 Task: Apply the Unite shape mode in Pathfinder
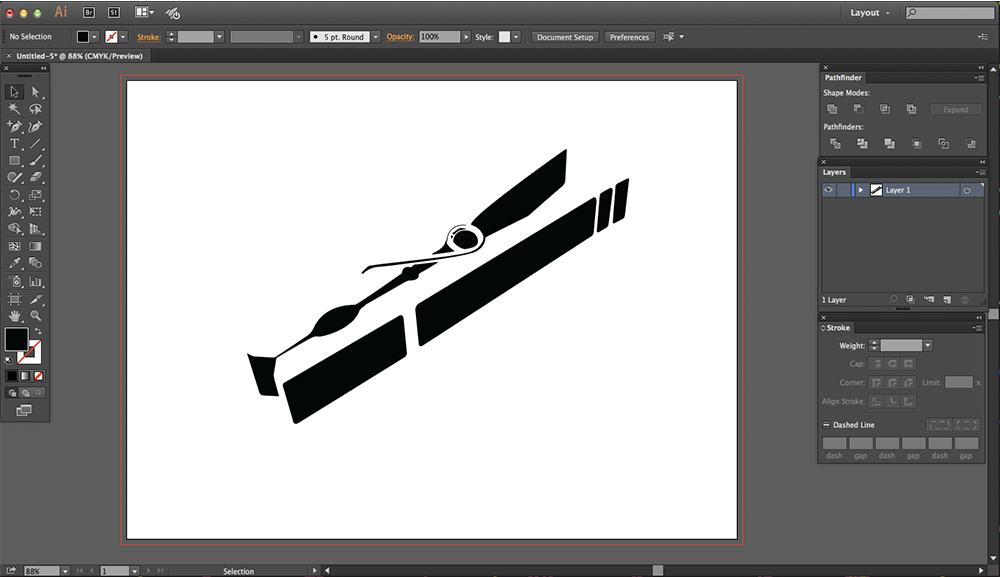833,108
